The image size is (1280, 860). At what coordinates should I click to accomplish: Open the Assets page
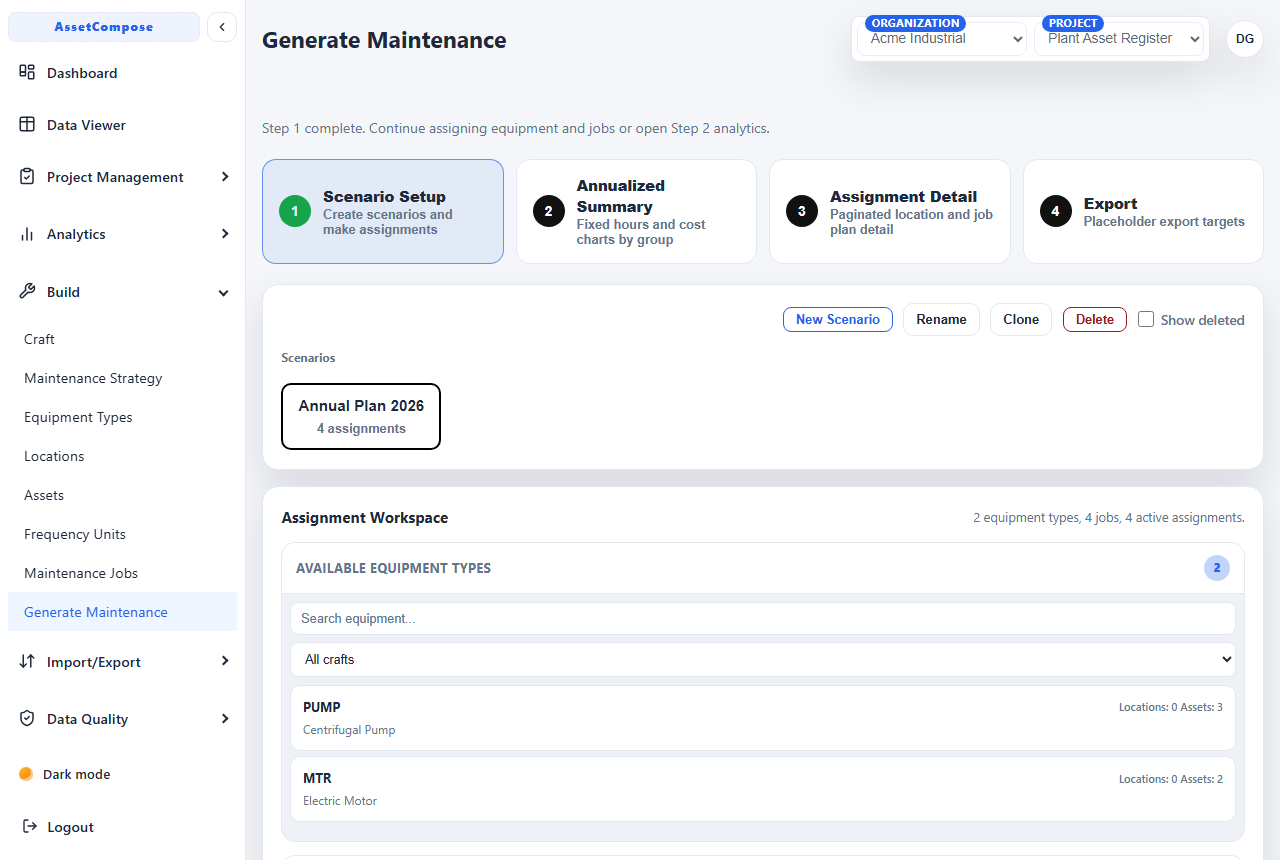(44, 495)
